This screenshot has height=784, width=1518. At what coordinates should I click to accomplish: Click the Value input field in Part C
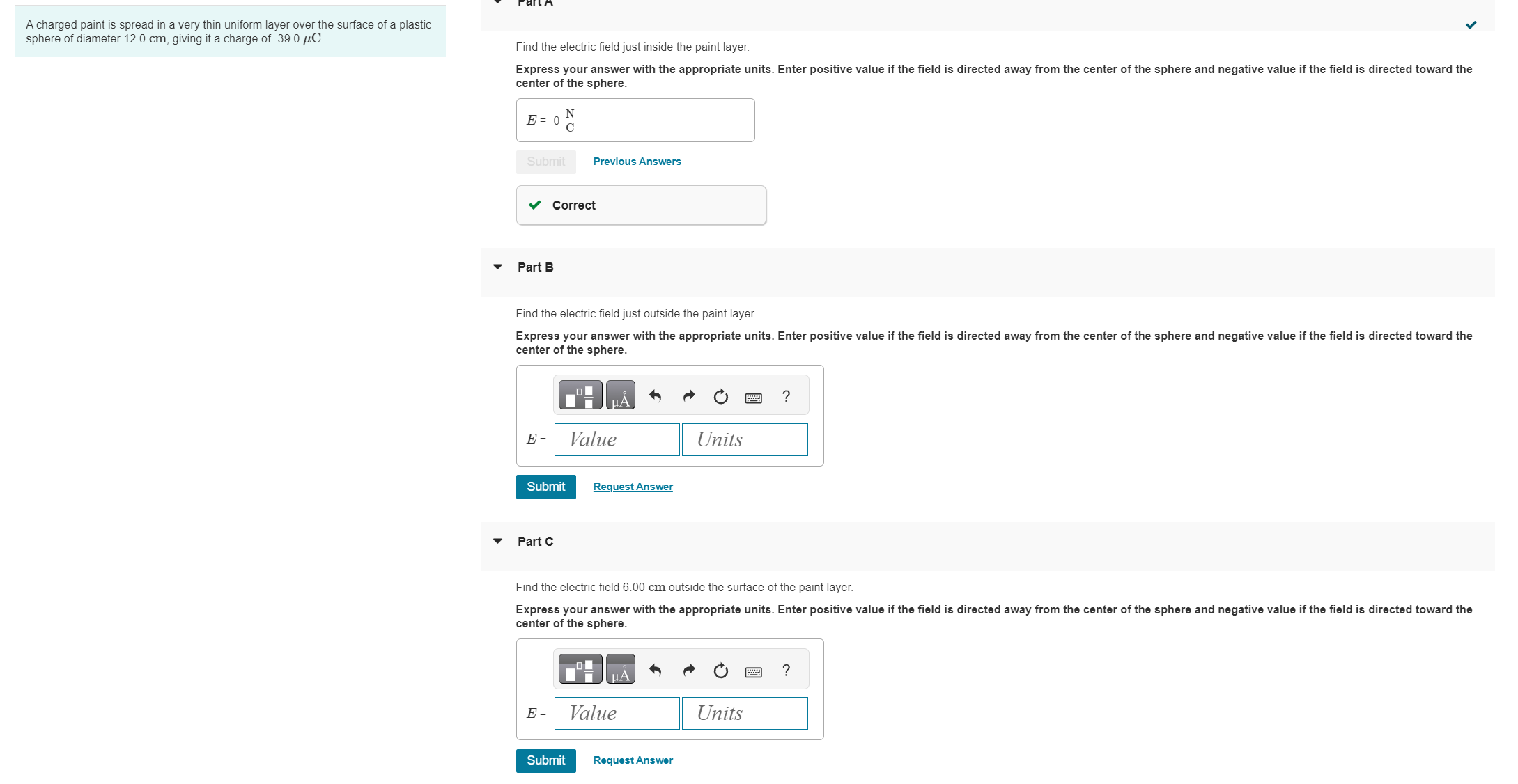(x=614, y=713)
